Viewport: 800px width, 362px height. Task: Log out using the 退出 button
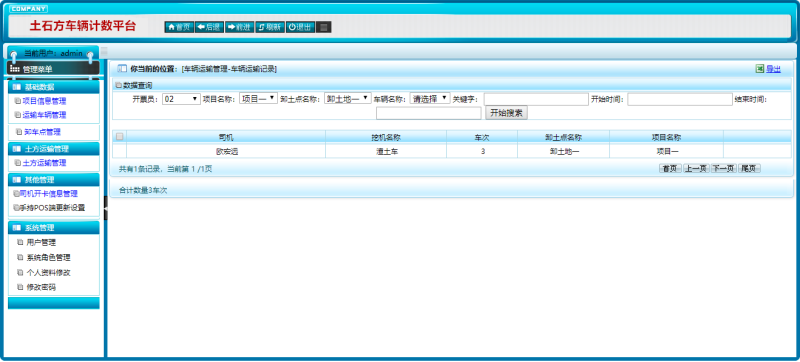coord(300,27)
